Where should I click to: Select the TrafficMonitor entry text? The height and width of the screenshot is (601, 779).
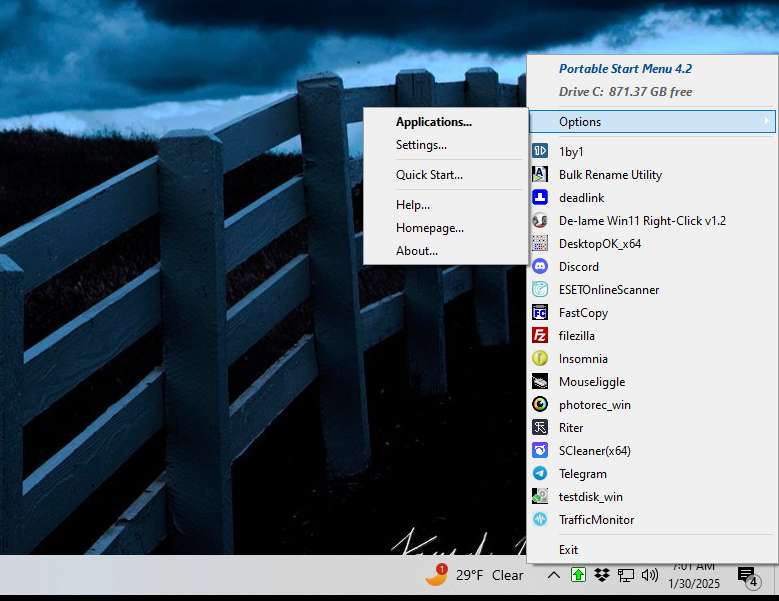597,520
